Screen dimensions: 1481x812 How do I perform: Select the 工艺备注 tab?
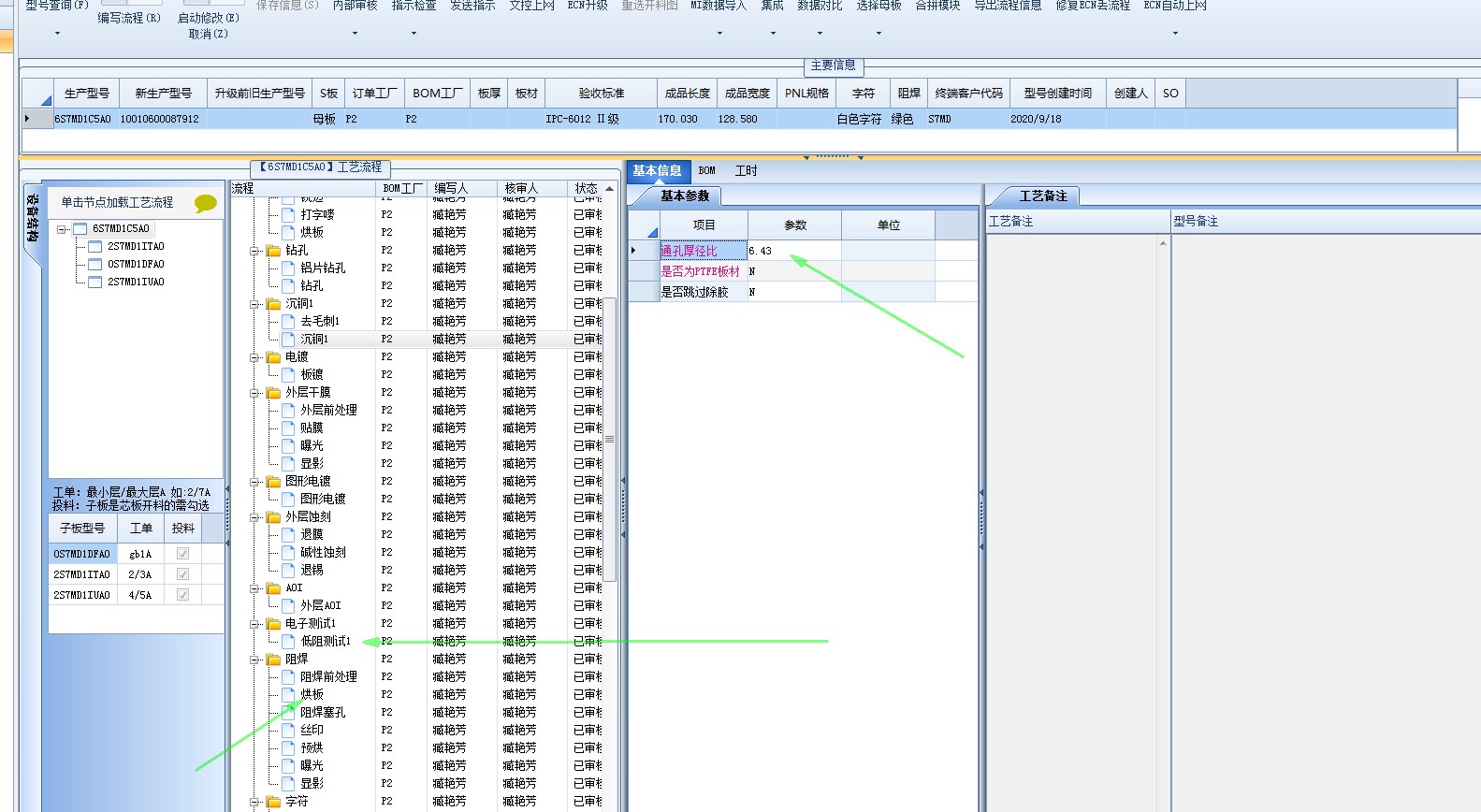click(1042, 196)
